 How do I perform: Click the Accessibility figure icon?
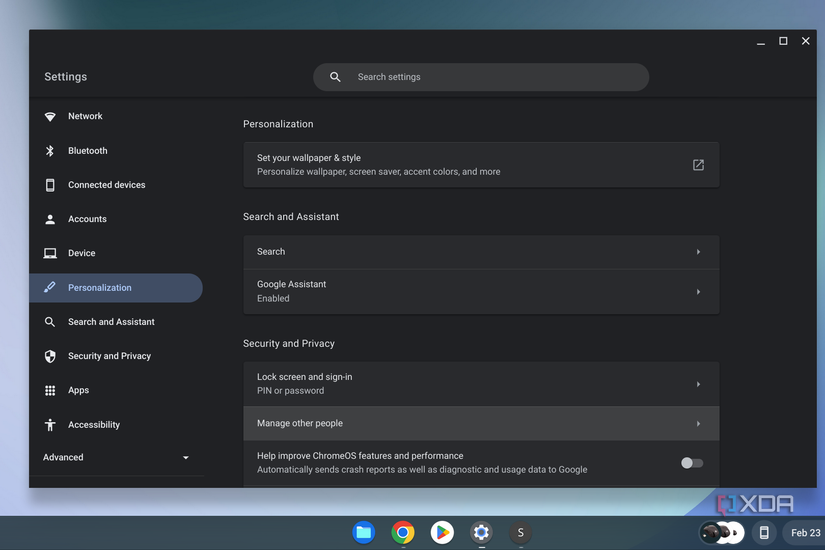point(50,425)
